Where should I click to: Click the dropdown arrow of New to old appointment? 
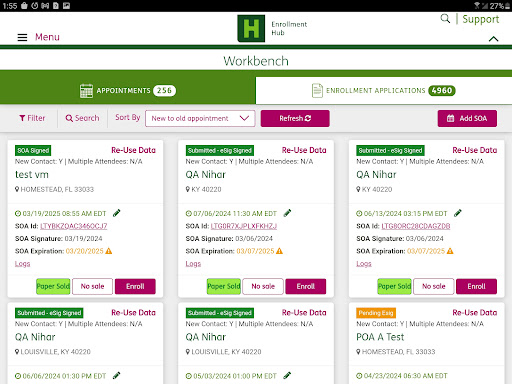[x=244, y=118]
